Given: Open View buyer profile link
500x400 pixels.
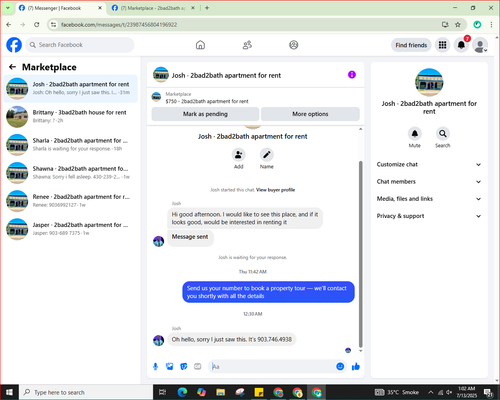Looking at the screenshot, I should pyautogui.click(x=275, y=190).
